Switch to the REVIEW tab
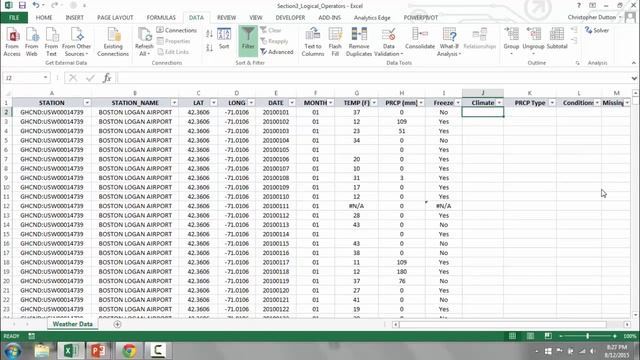 227,18
